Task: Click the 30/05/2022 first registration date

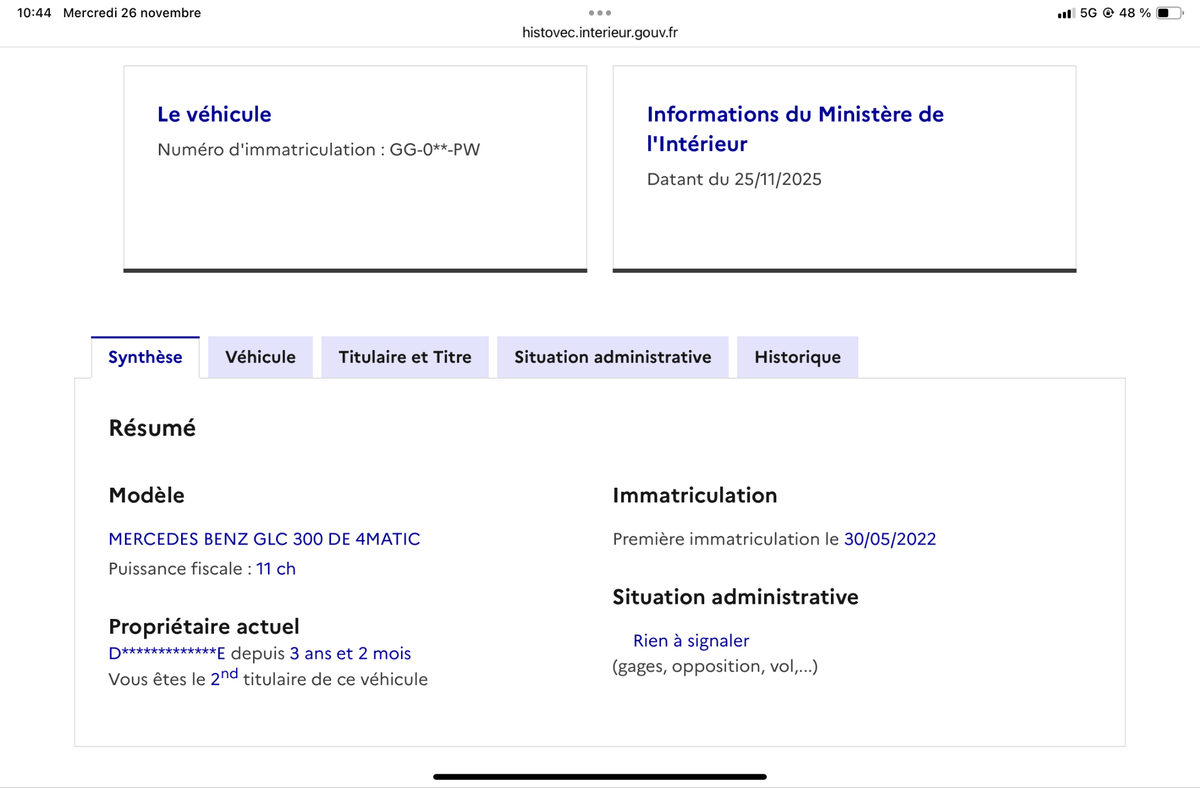Action: point(890,539)
